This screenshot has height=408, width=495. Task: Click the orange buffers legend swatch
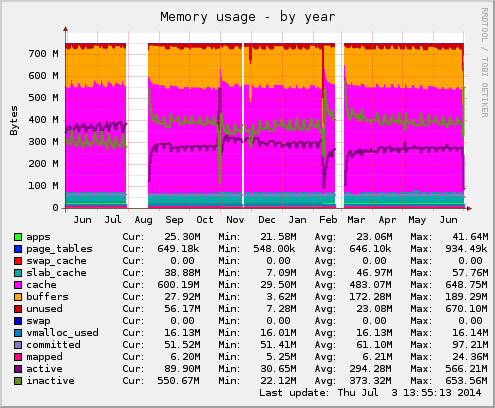tap(18, 297)
